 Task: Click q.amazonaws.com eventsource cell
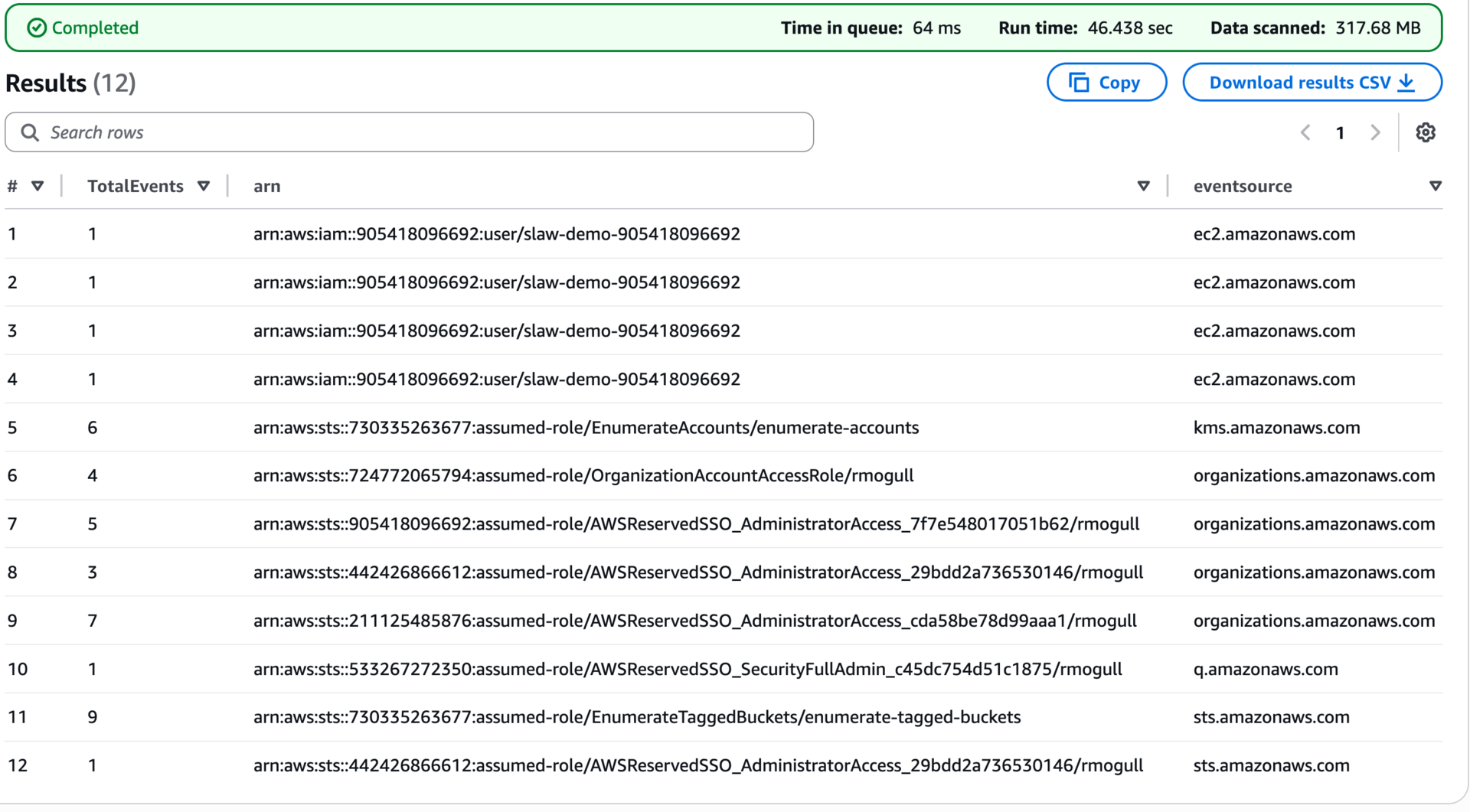coord(1266,669)
